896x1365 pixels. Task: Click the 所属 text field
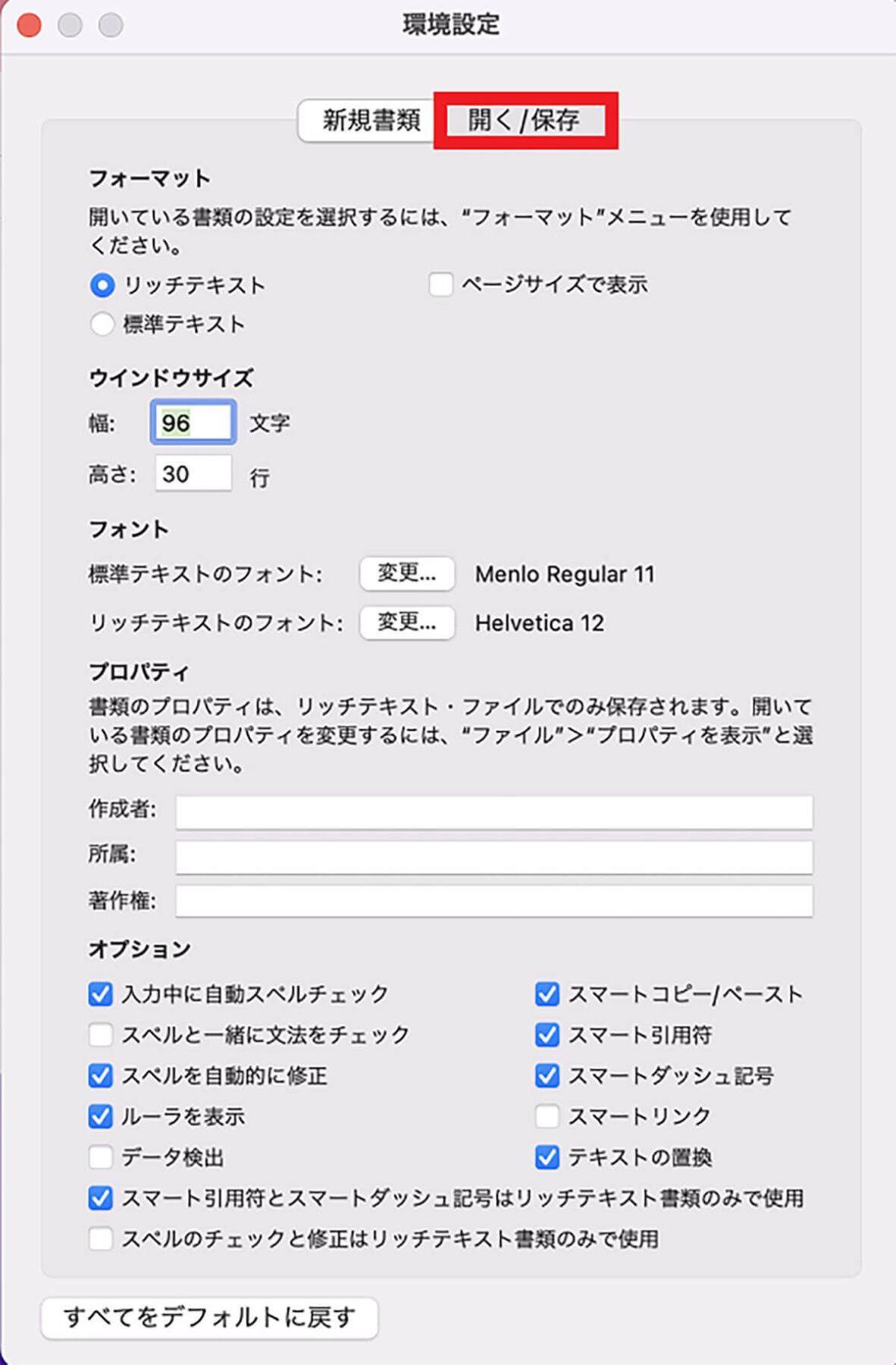(x=493, y=857)
